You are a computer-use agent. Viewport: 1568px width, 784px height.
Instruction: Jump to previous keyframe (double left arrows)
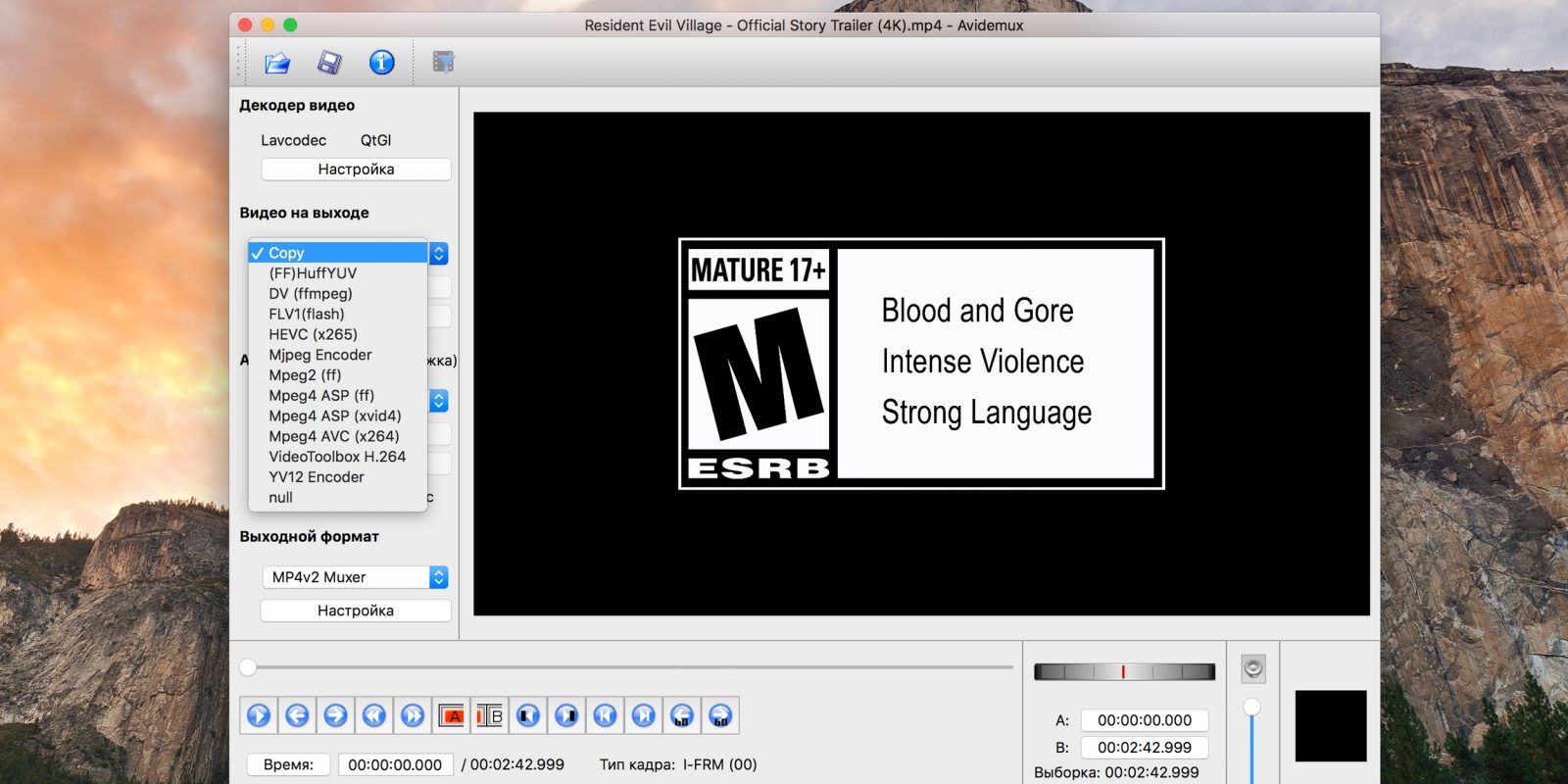374,715
